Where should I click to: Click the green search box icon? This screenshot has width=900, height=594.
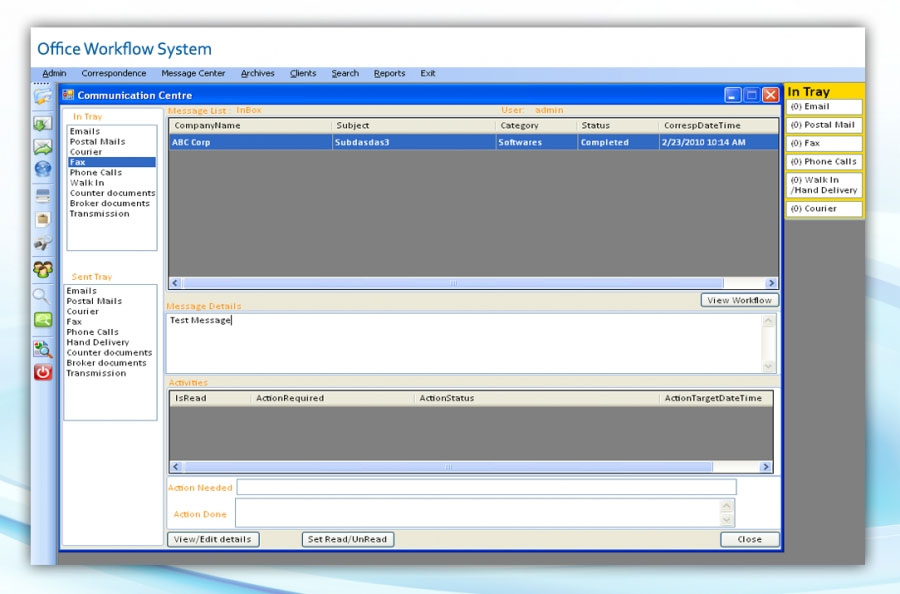click(x=42, y=320)
